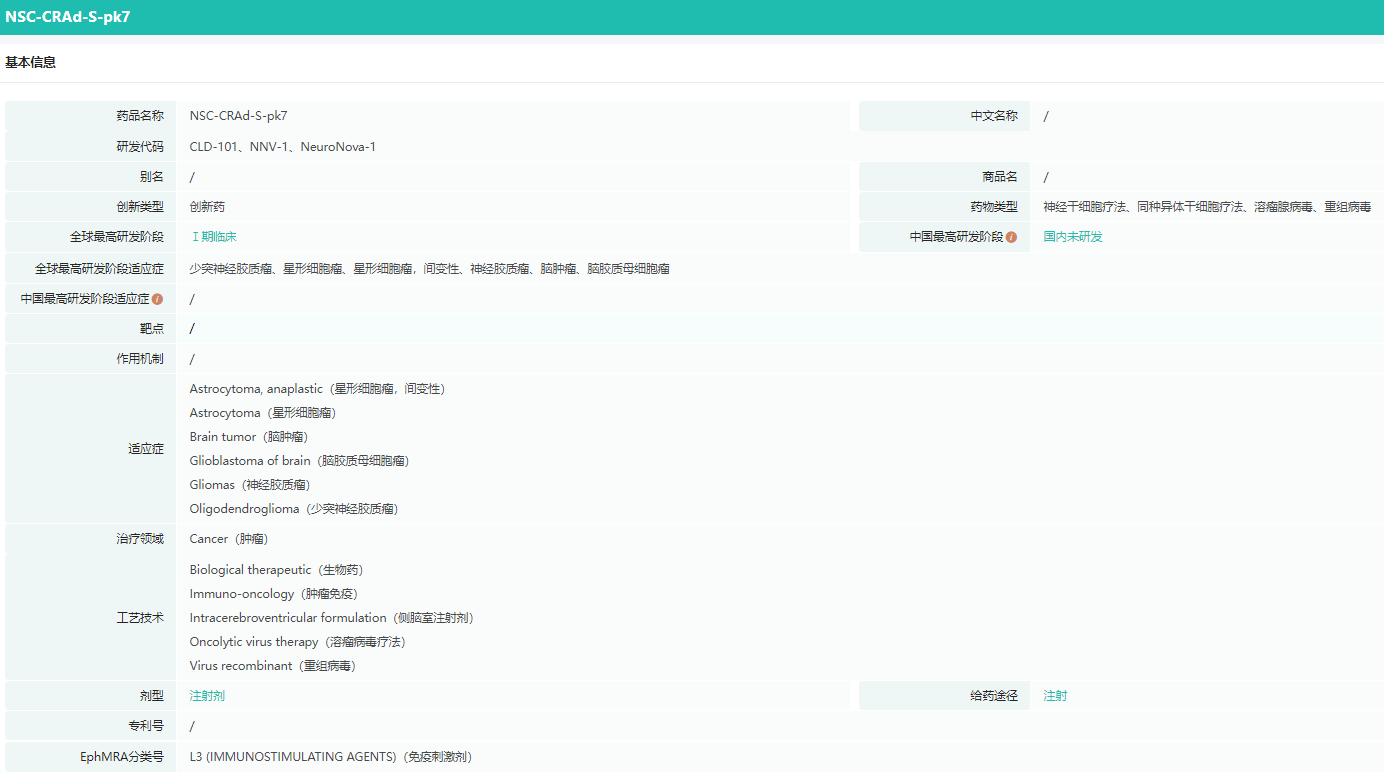Click the 药品名称 value NSC-CRAd-S-pk7
This screenshot has height=776, width=1384.
click(x=238, y=116)
